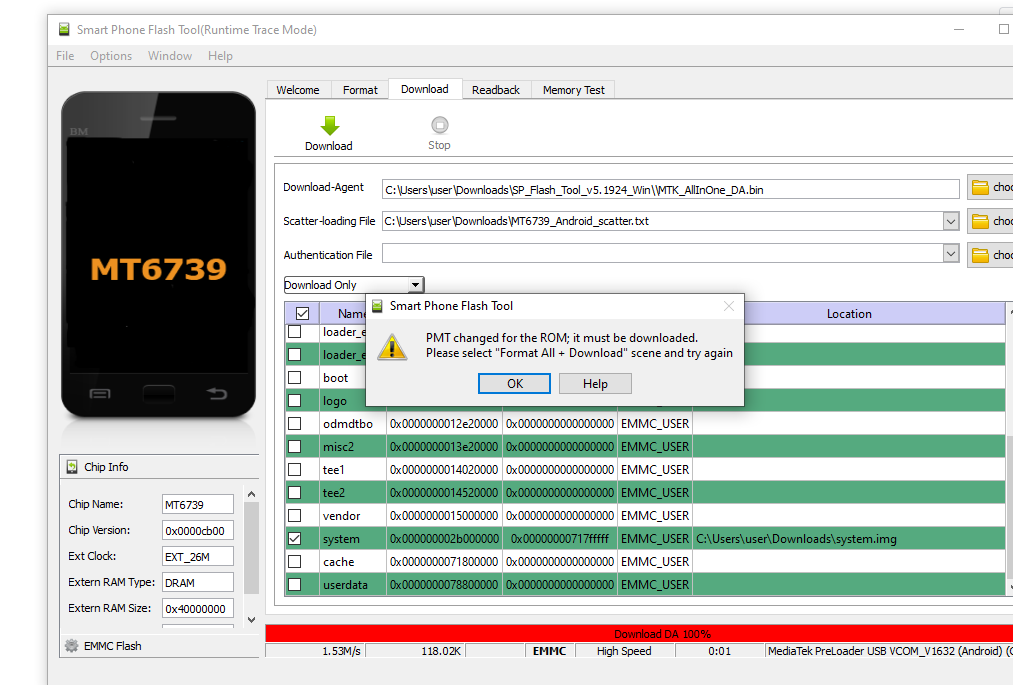Click OK in the PMT dialog
The image size is (1013, 685).
point(514,383)
